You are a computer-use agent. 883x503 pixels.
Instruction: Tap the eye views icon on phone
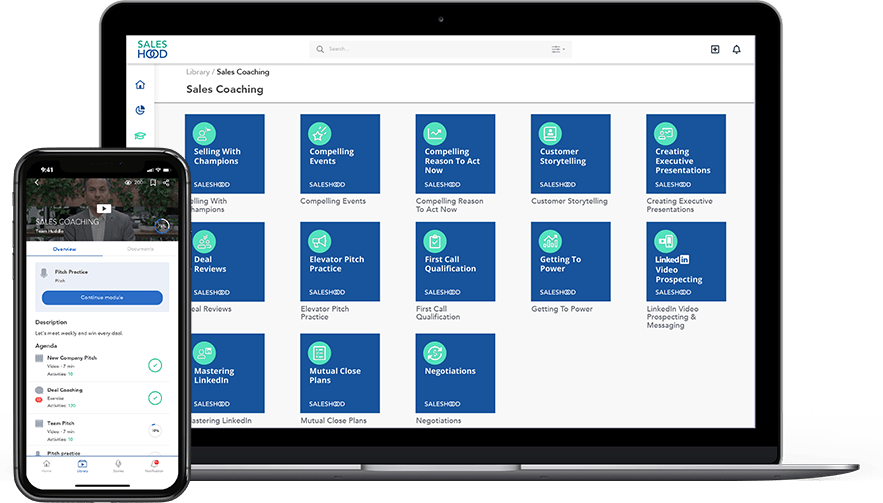(128, 182)
